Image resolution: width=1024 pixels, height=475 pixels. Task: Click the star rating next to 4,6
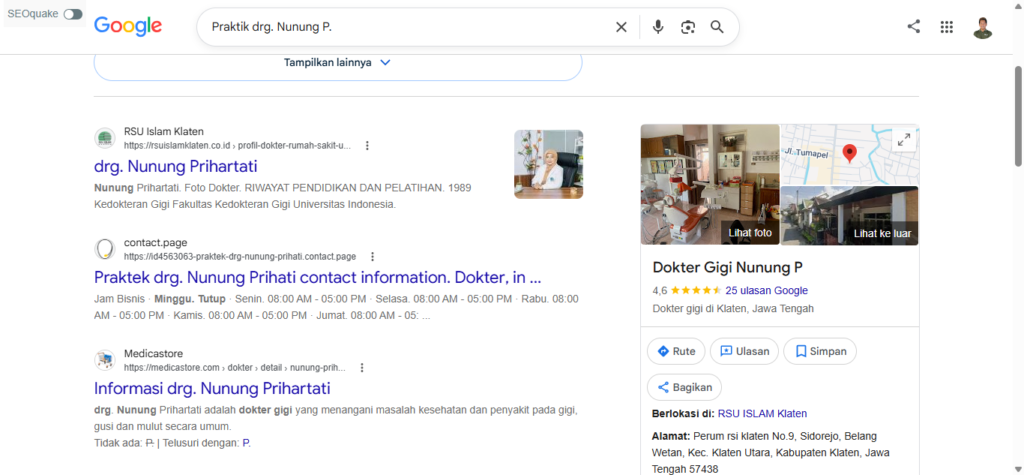pos(696,291)
